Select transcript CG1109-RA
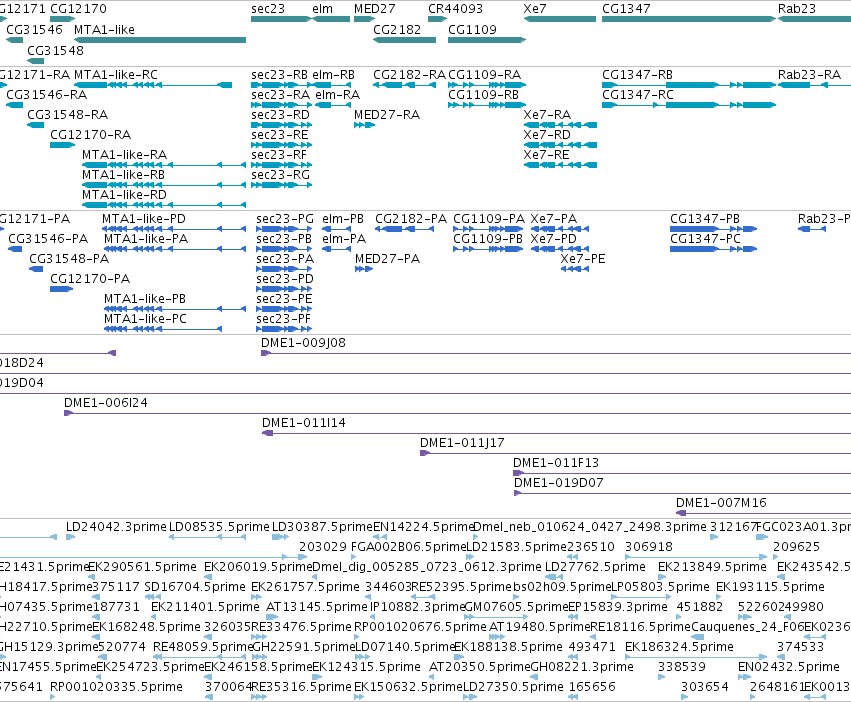 click(487, 85)
